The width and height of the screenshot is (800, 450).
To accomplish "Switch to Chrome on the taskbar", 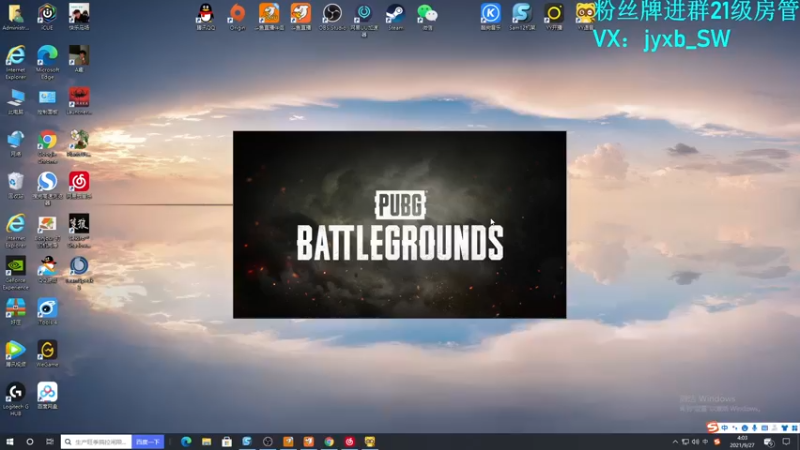I will point(329,441).
